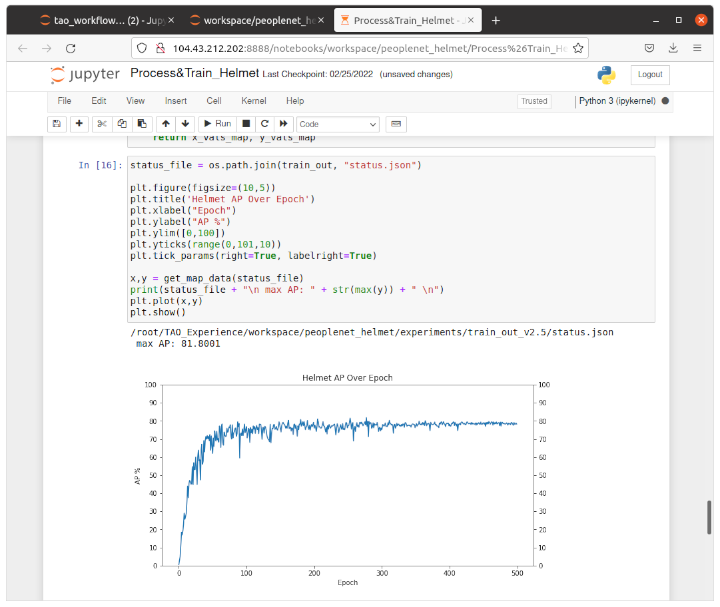Click the page vertical scrollbar thumb
720x607 pixels.
click(x=711, y=516)
